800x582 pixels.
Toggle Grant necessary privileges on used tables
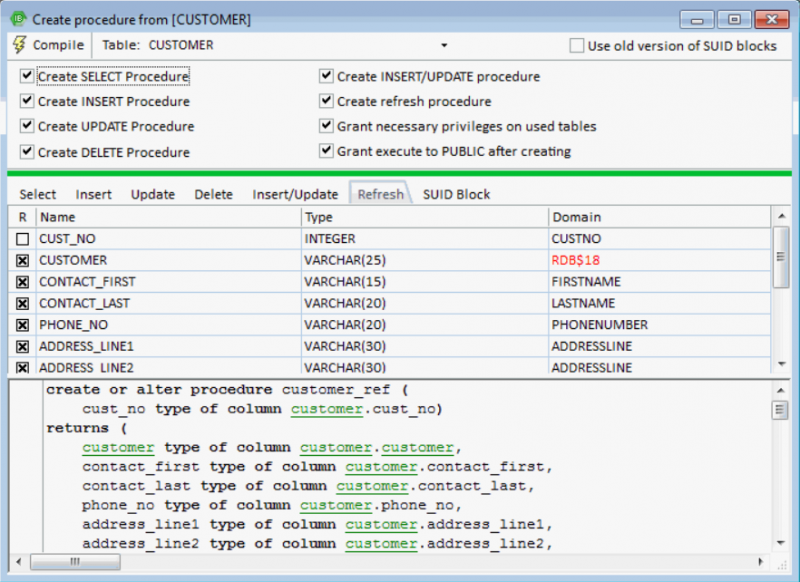click(x=326, y=126)
